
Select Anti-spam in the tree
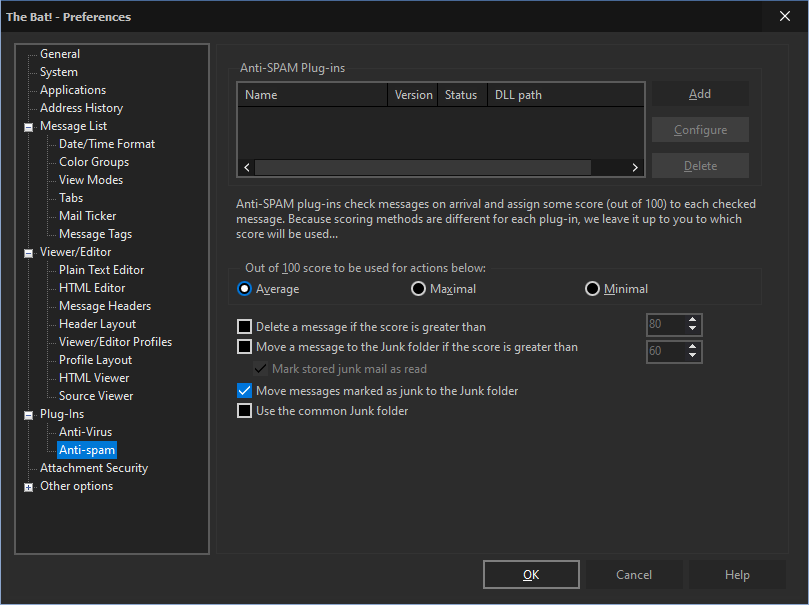87,450
